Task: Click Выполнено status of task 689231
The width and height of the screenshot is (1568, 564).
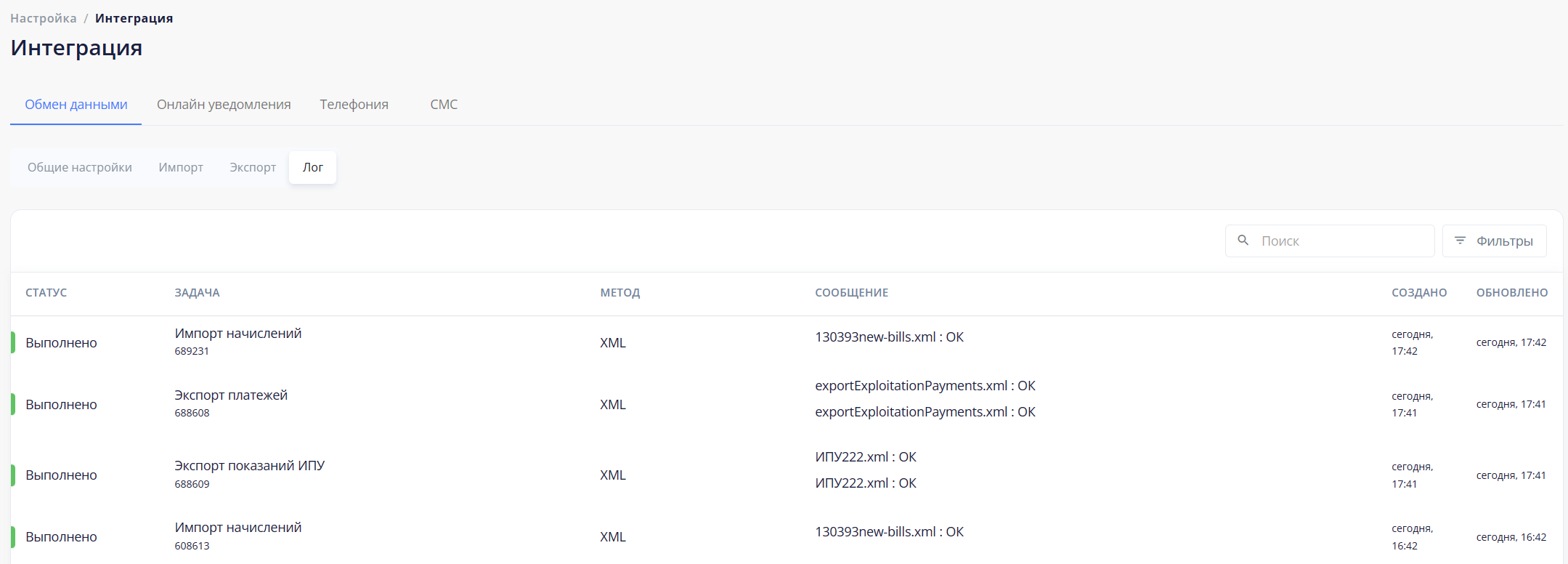Action: point(61,343)
